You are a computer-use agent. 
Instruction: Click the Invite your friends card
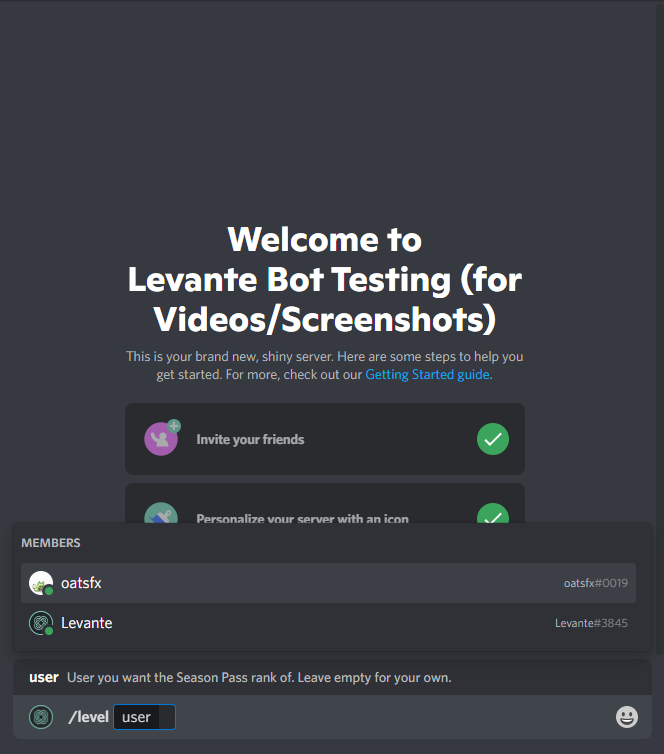click(325, 439)
